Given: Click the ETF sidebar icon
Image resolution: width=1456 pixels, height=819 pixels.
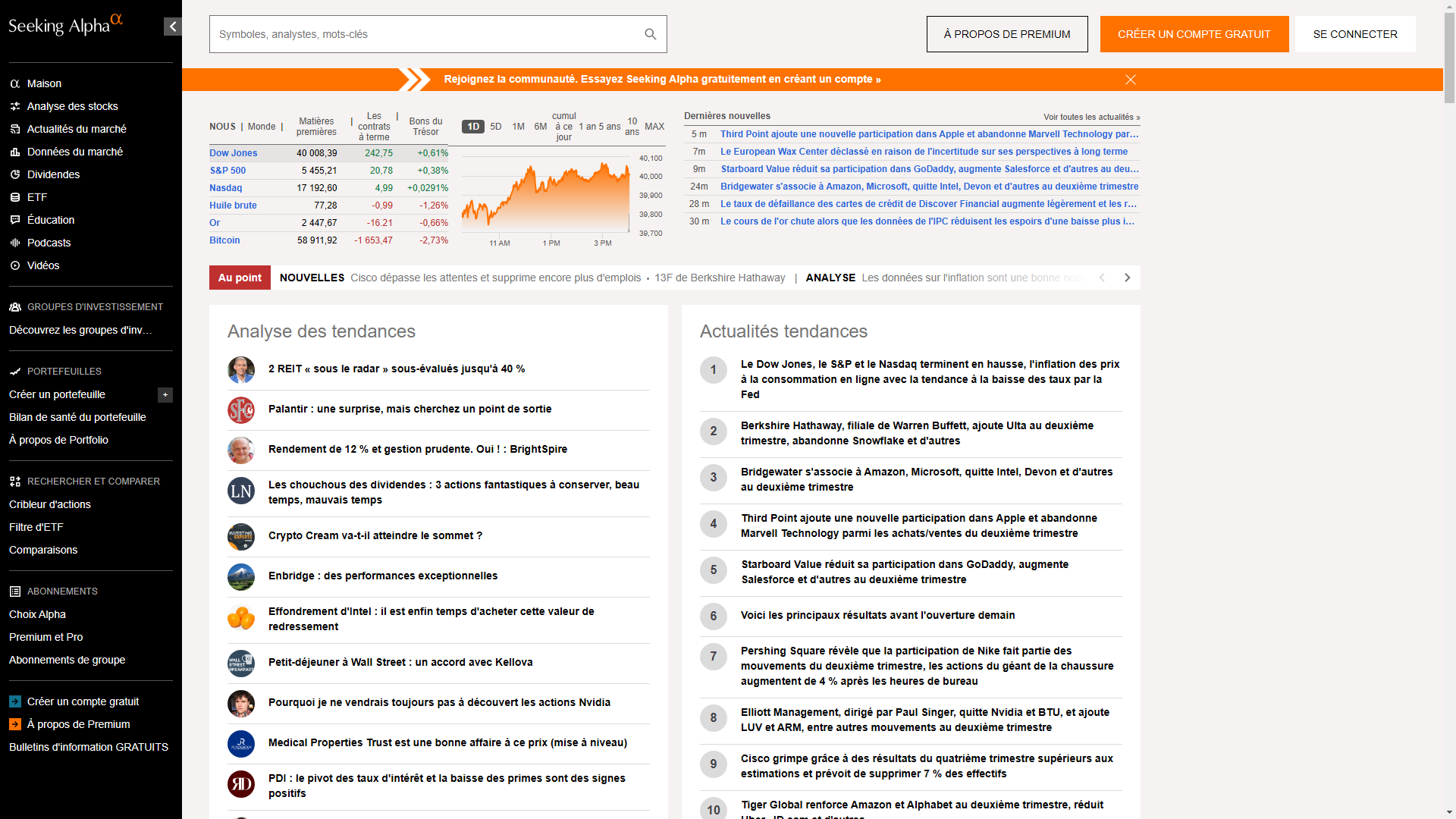Looking at the screenshot, I should (x=15, y=197).
